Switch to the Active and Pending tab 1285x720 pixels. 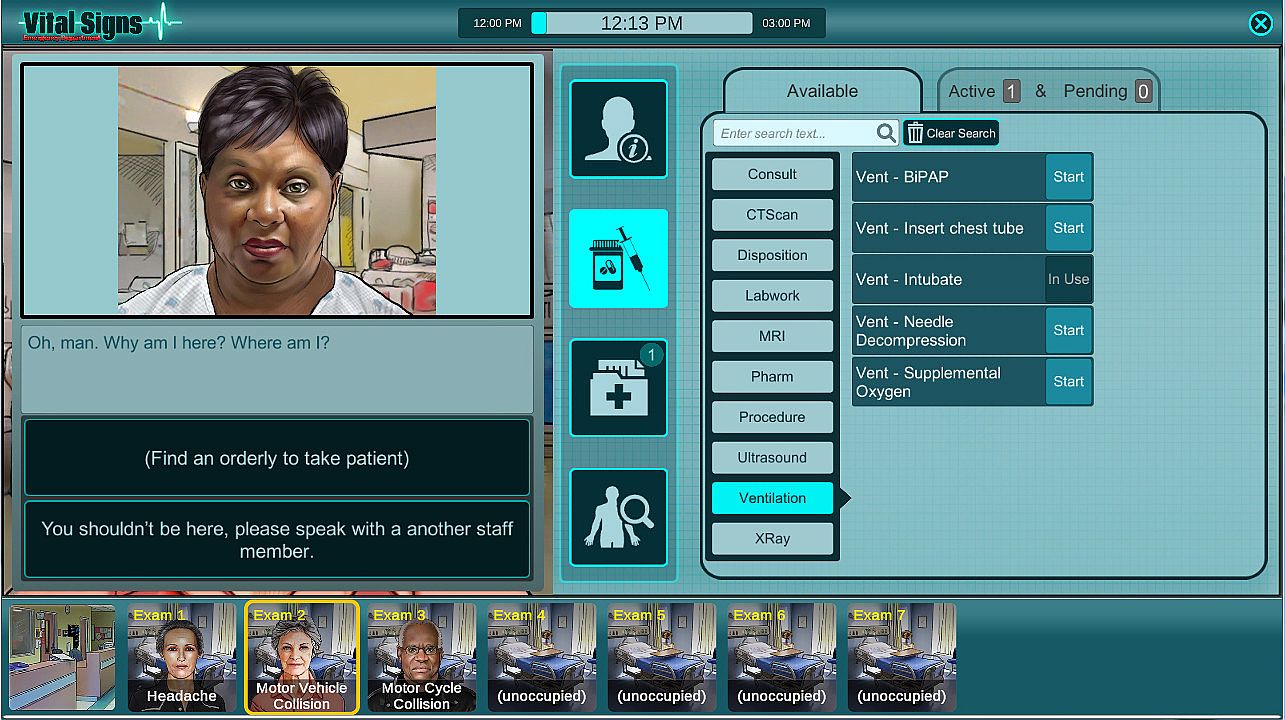[x=1049, y=91]
